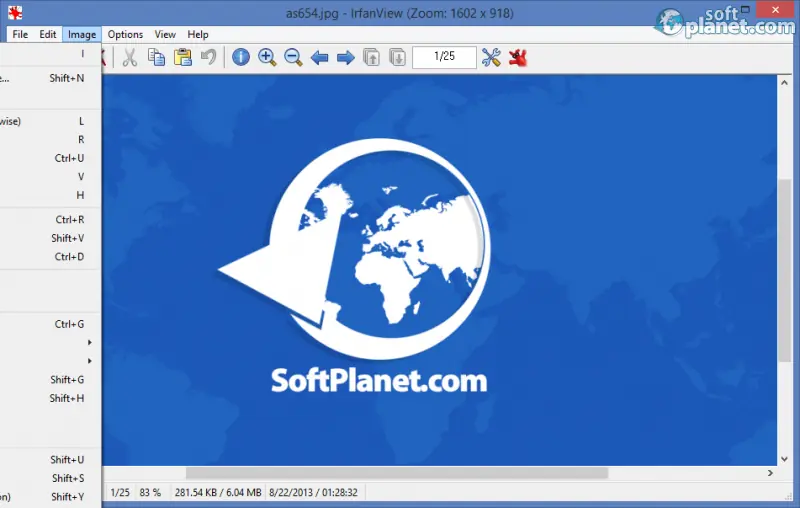This screenshot has width=800, height=508.
Task: Choose the menu entry with shortcut H
Action: [x=50, y=195]
